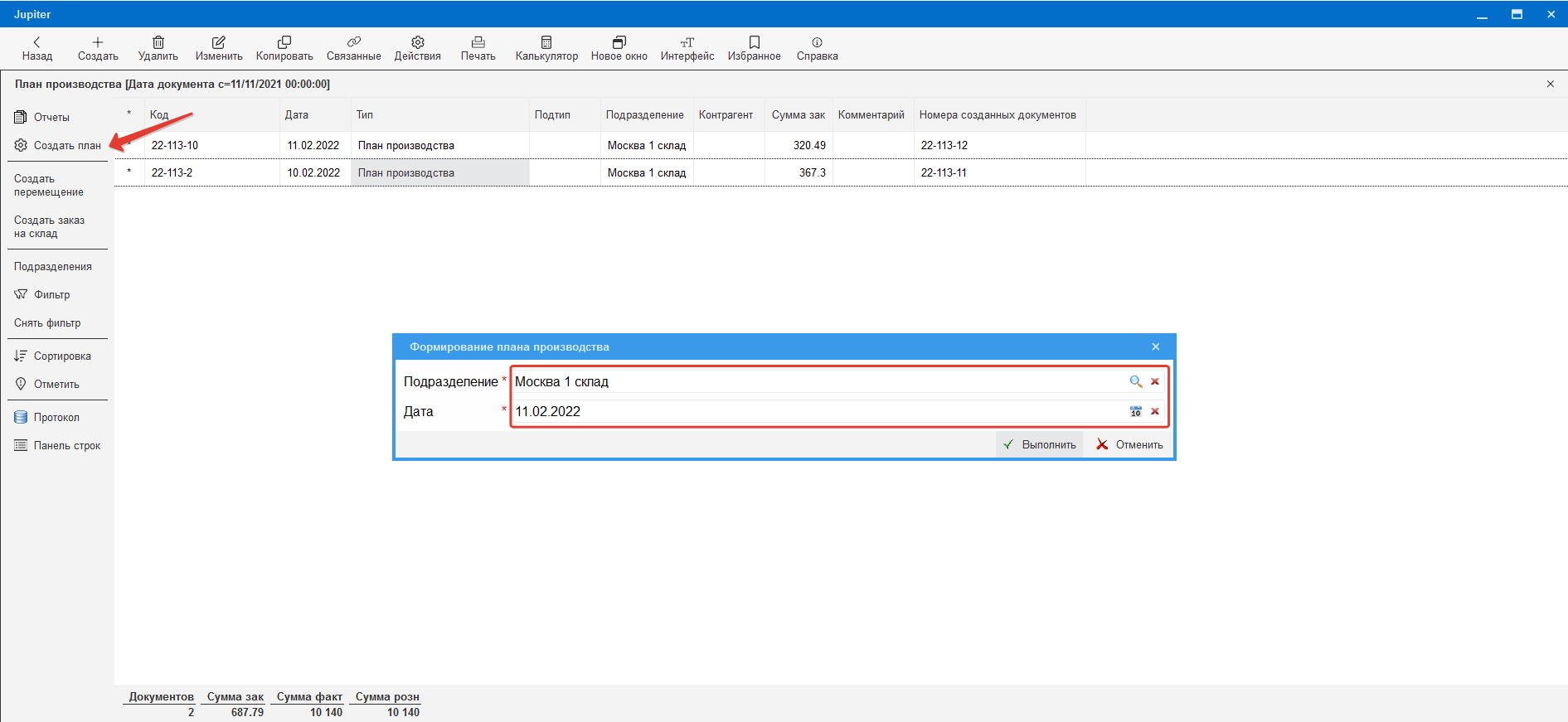1568x722 pixels.
Task: Click the Удалить trash icon
Action: pyautogui.click(x=158, y=42)
